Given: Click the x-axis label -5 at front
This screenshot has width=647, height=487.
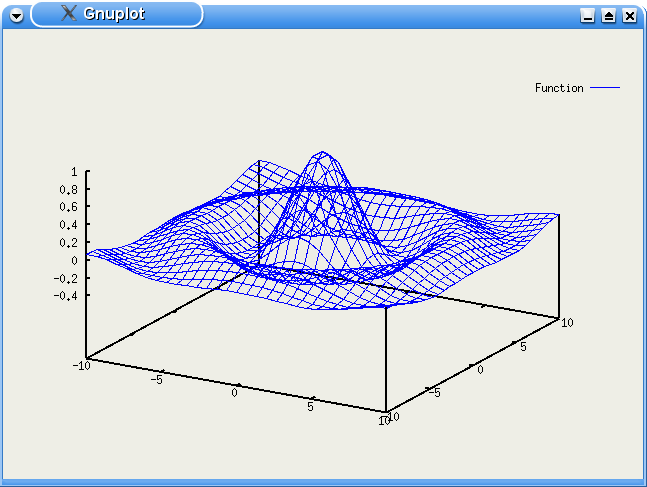Looking at the screenshot, I should click(156, 380).
